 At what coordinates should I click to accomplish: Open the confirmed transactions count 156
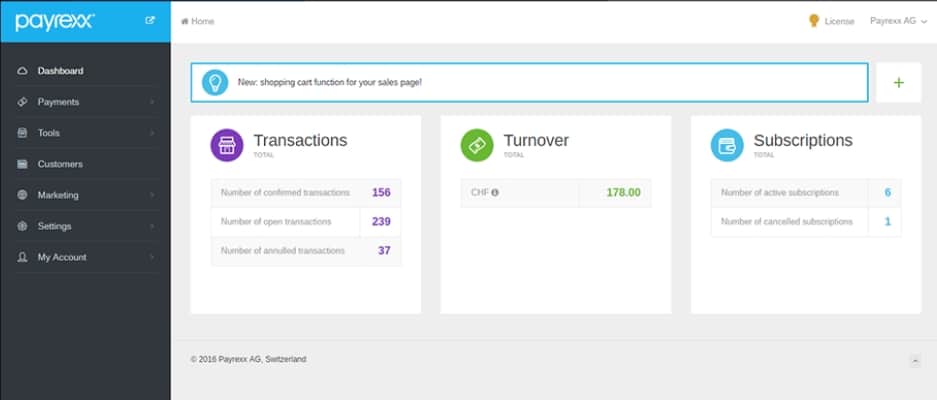[381, 192]
